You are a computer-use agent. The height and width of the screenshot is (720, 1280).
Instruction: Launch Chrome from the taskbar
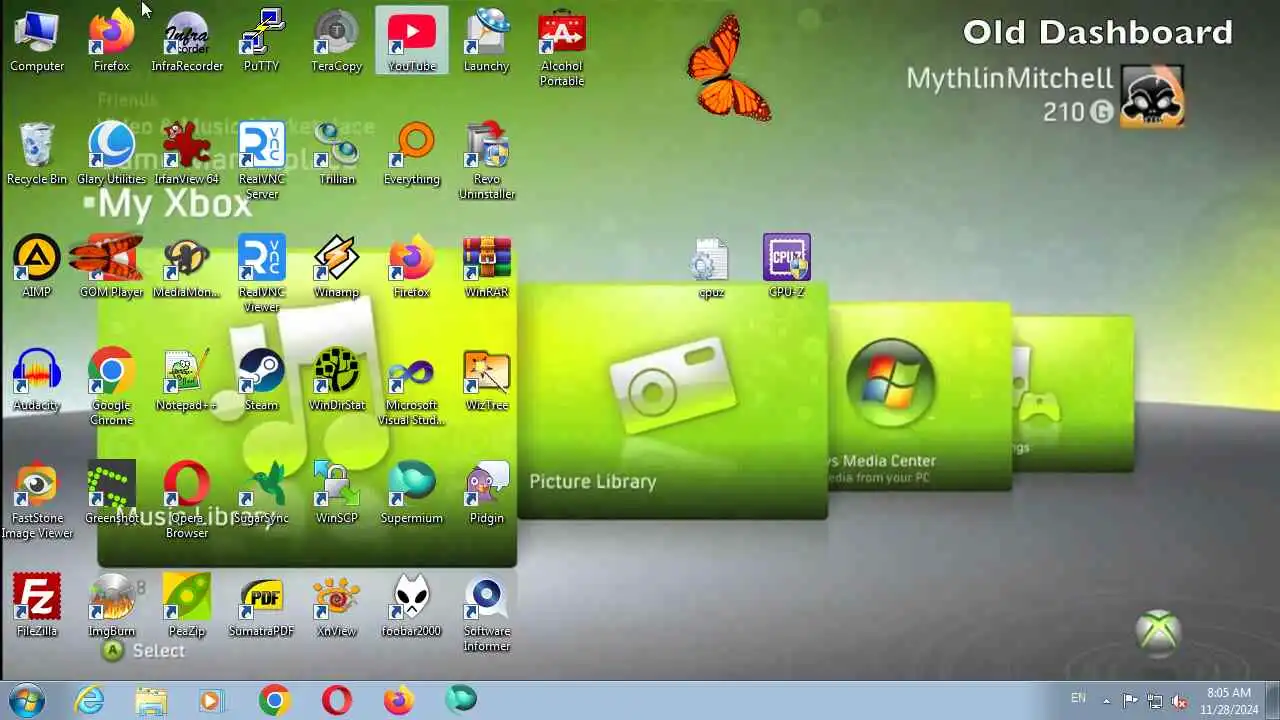click(x=274, y=700)
